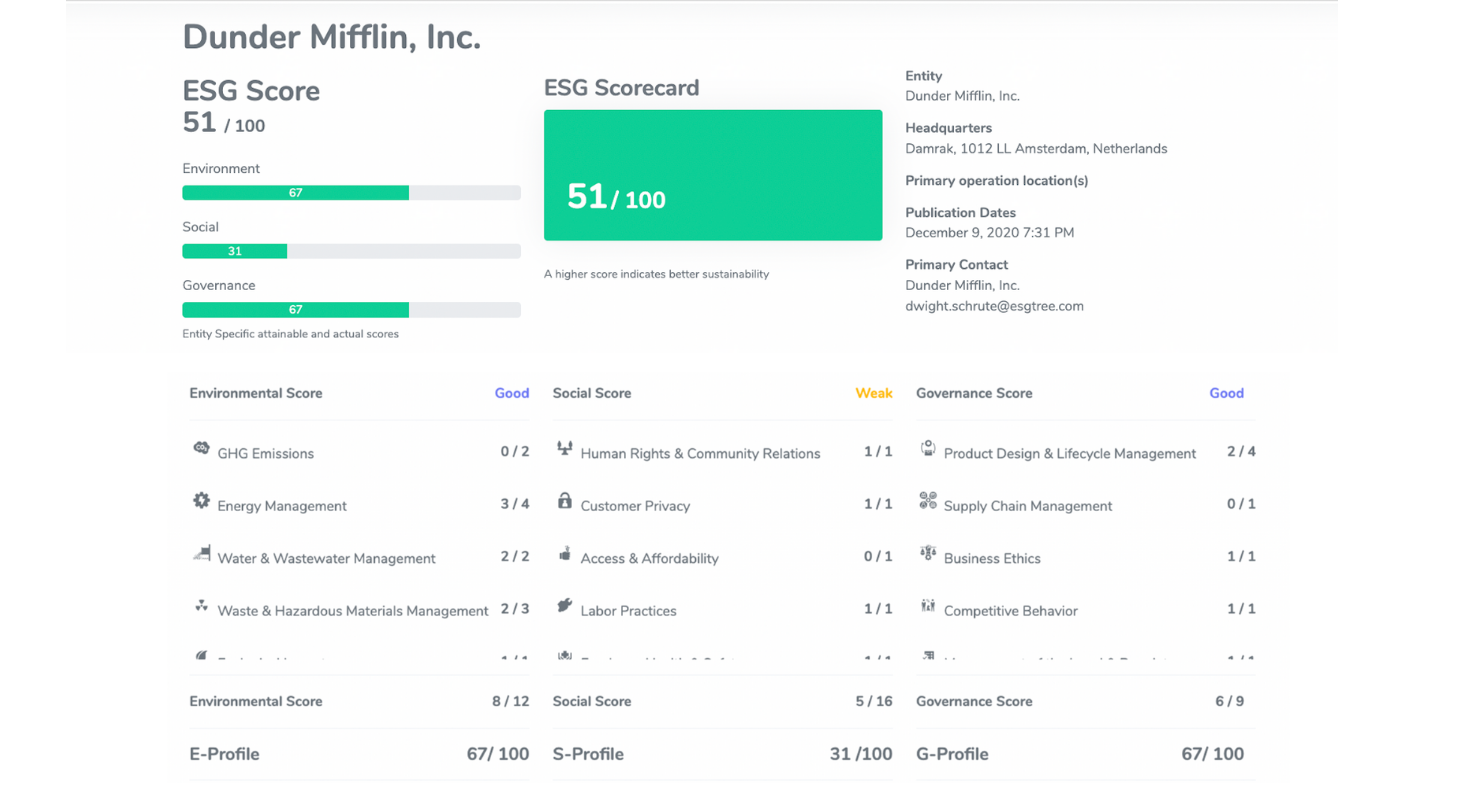Select the Governance Score column header

click(x=974, y=393)
